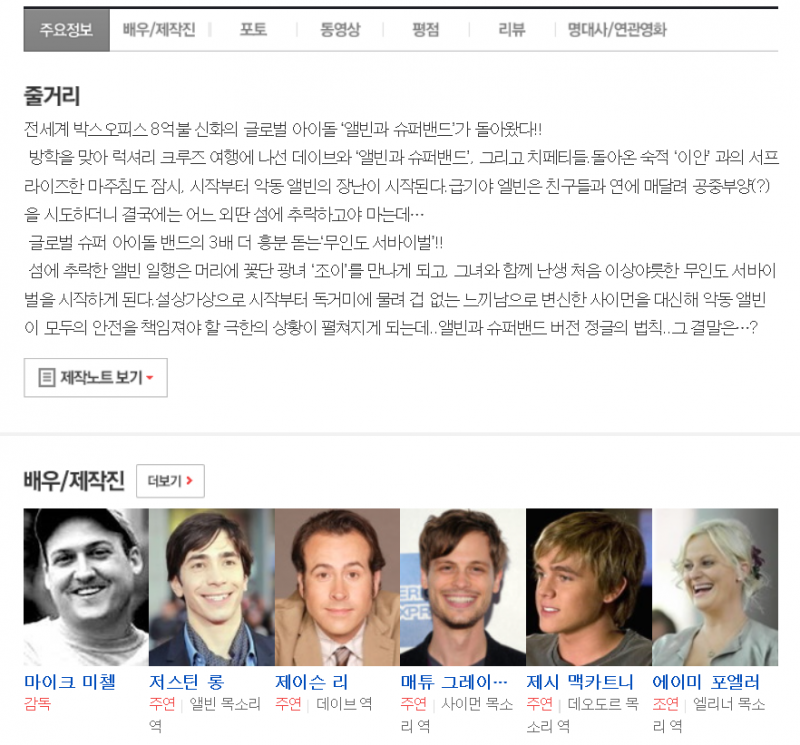Click 더보기 next to 배우/제작진 heading

pyautogui.click(x=170, y=481)
